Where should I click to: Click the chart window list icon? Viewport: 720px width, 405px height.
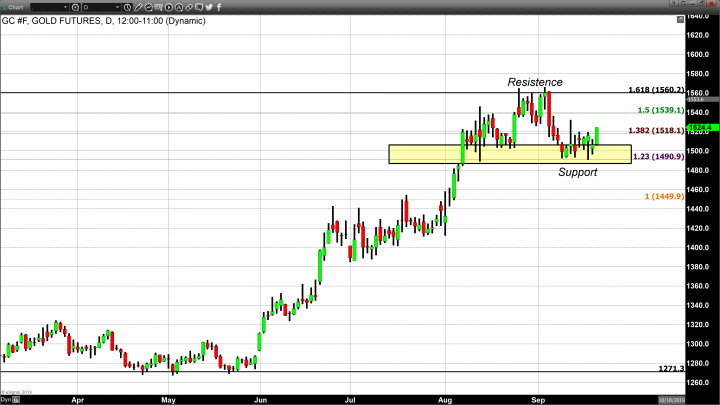click(x=158, y=7)
